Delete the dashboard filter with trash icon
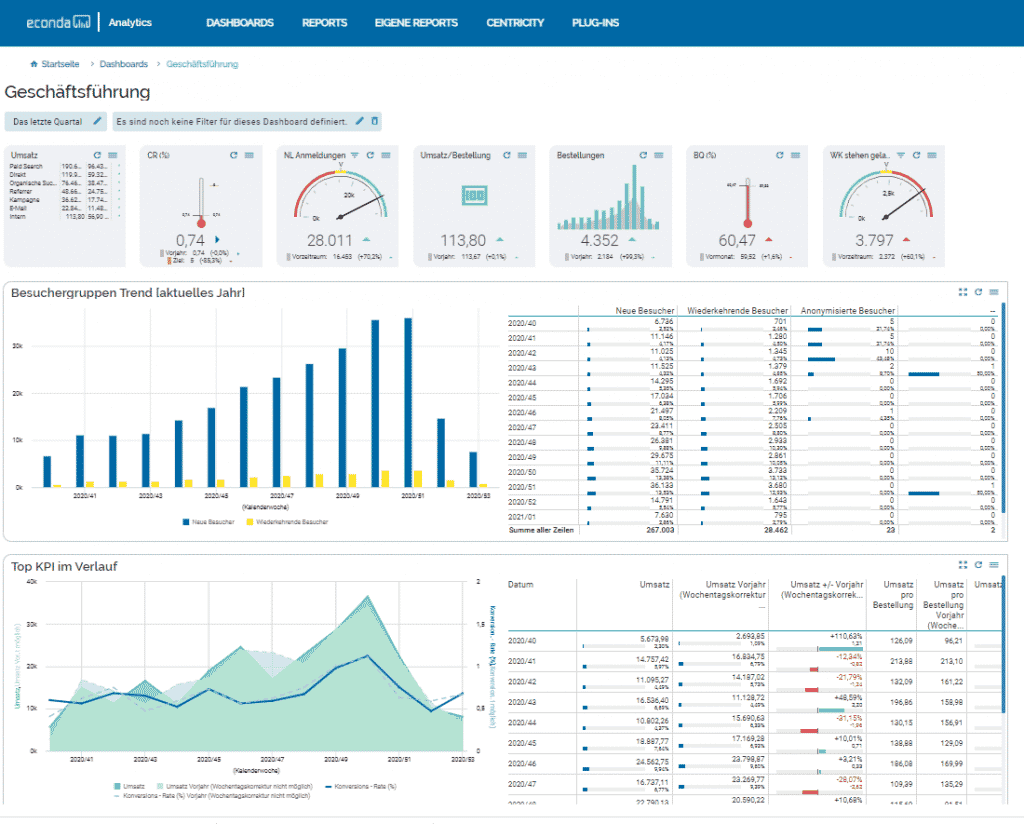 pos(375,121)
